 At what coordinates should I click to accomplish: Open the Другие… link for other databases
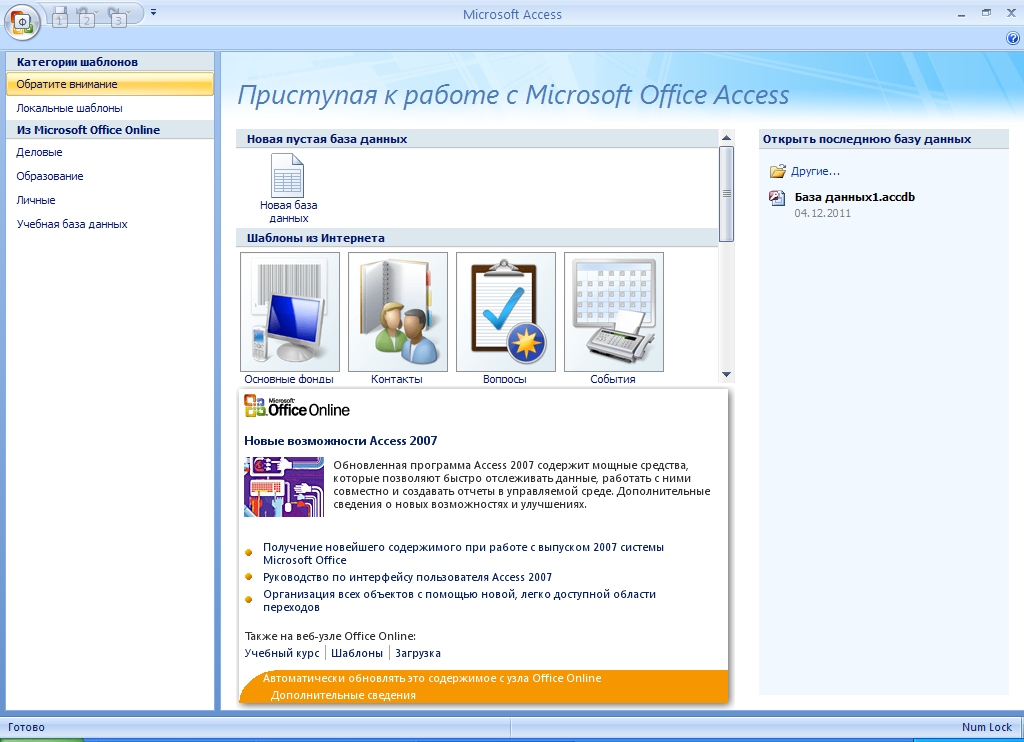point(815,171)
